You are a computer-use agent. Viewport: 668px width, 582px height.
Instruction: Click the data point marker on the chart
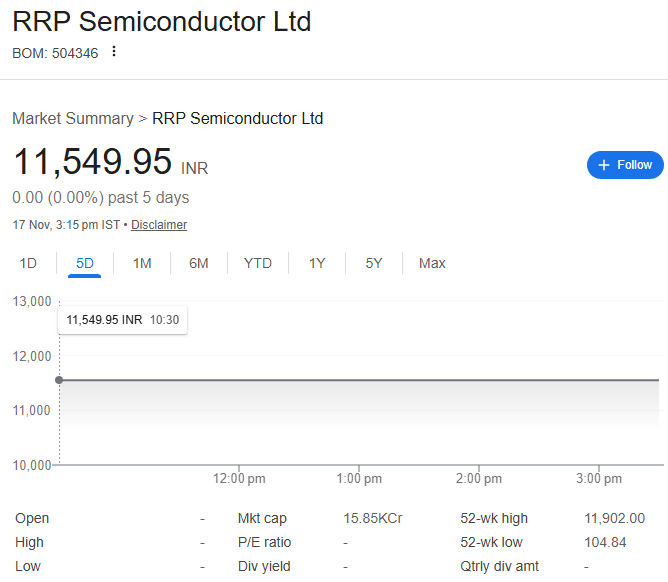[x=59, y=380]
